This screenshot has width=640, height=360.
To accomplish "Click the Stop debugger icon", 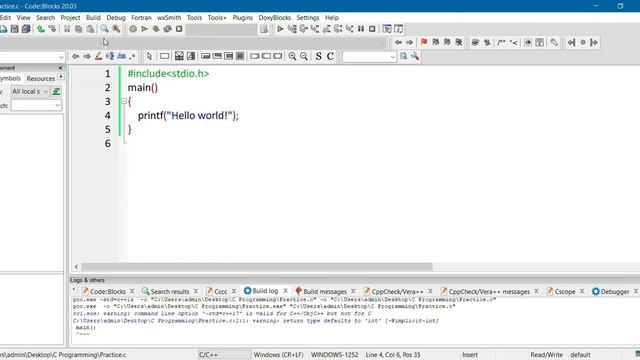I will [x=372, y=29].
